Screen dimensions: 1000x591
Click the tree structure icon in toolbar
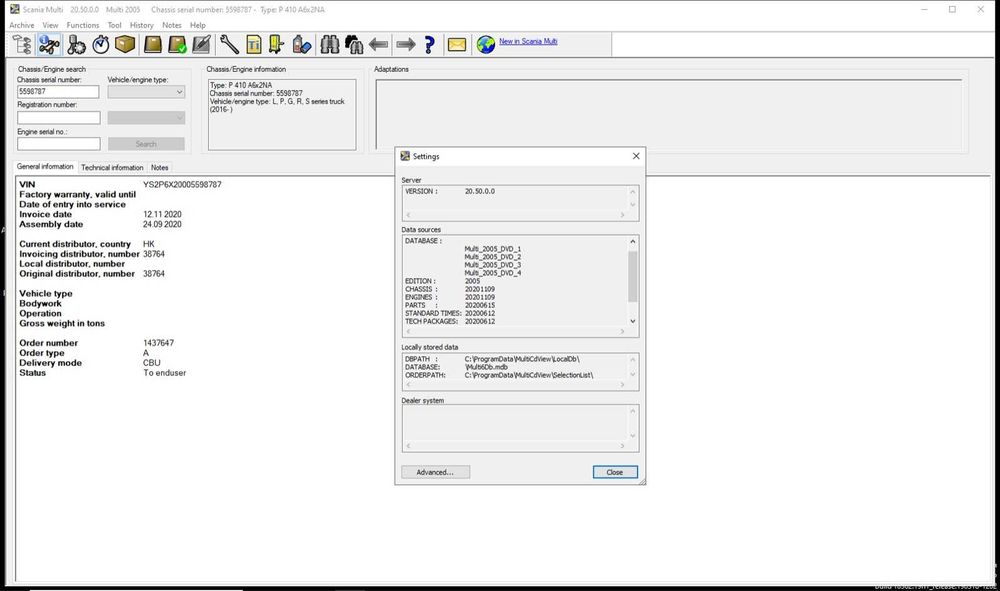click(x=22, y=45)
